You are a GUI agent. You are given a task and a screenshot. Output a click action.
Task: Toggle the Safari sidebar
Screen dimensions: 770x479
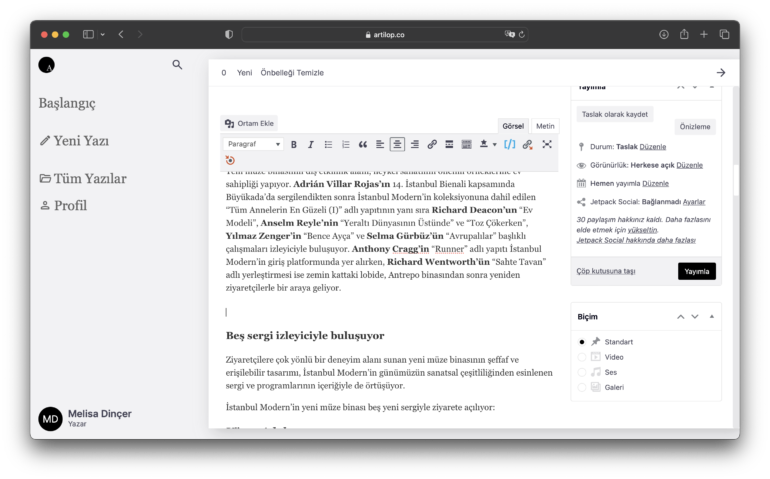(x=88, y=34)
